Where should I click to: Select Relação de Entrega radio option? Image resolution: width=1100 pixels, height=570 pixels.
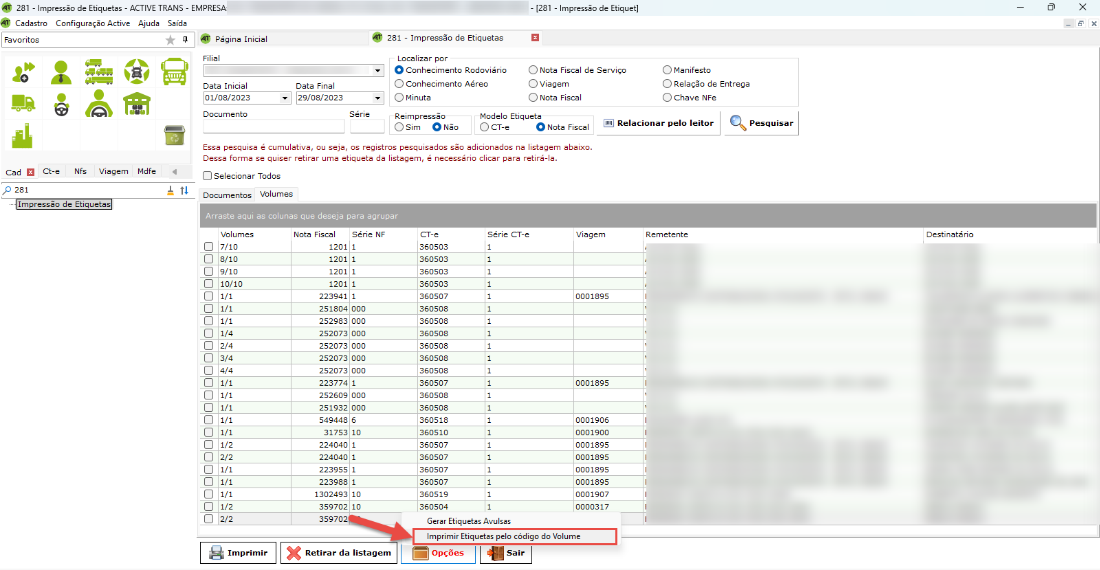coord(667,83)
